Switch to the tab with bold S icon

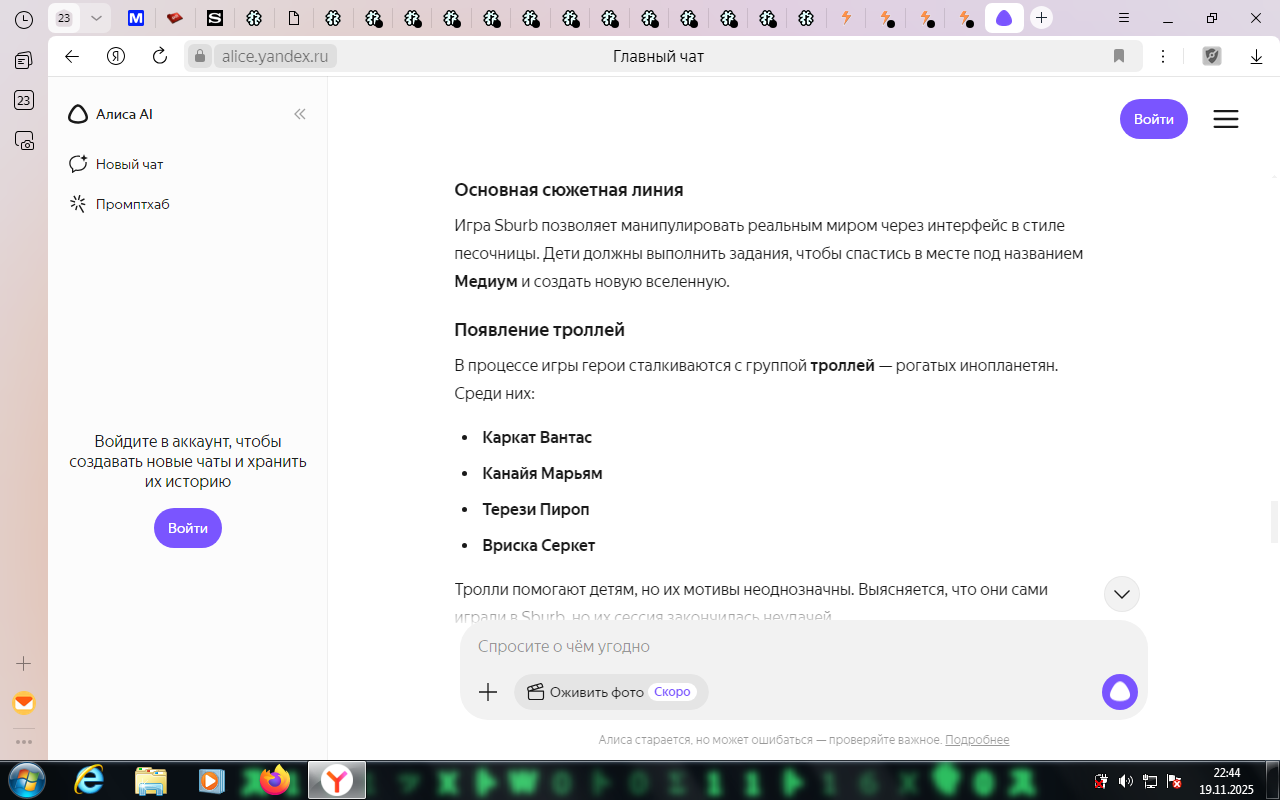point(215,18)
